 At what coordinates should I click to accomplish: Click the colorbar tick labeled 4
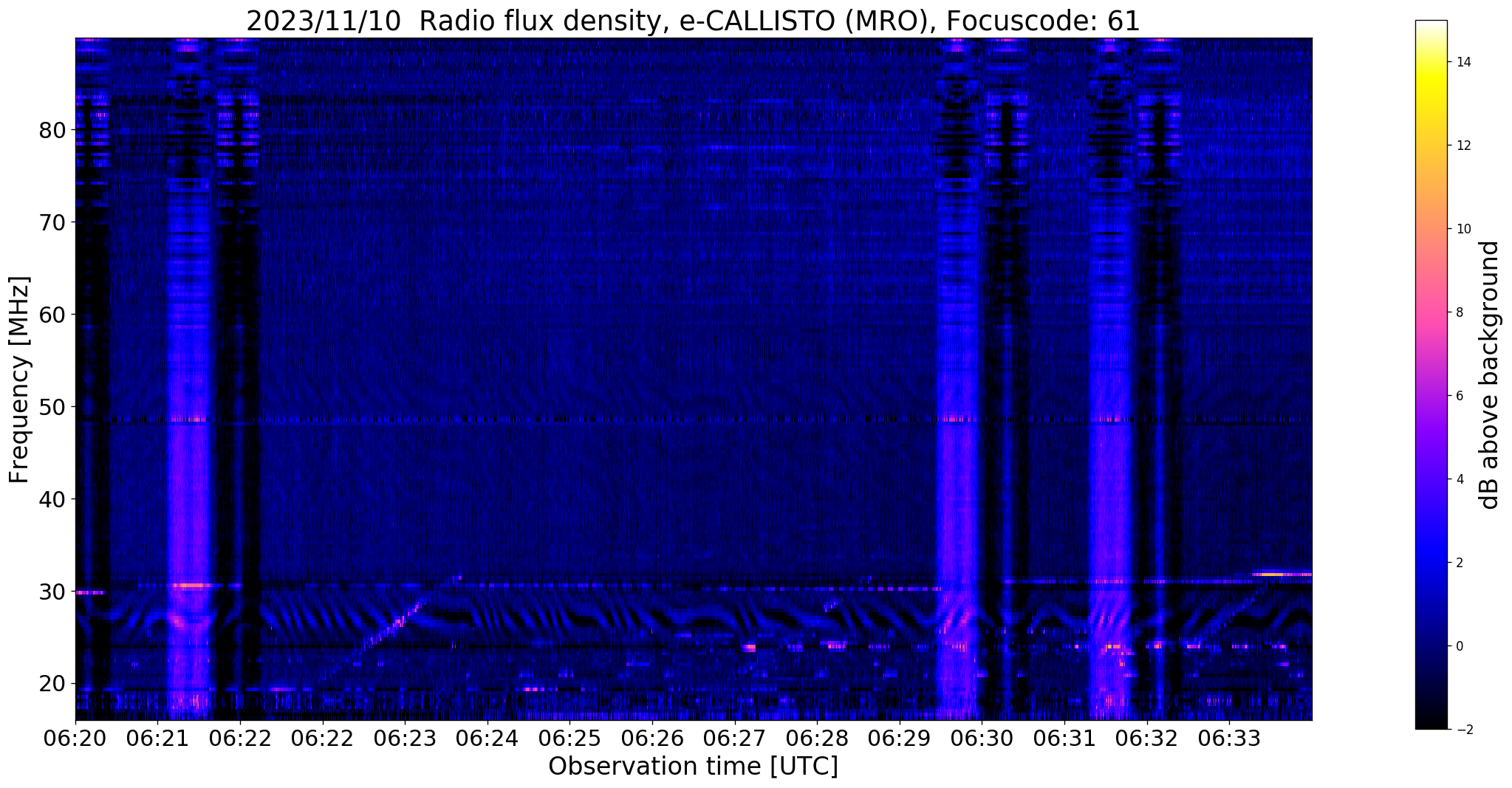[x=1459, y=479]
